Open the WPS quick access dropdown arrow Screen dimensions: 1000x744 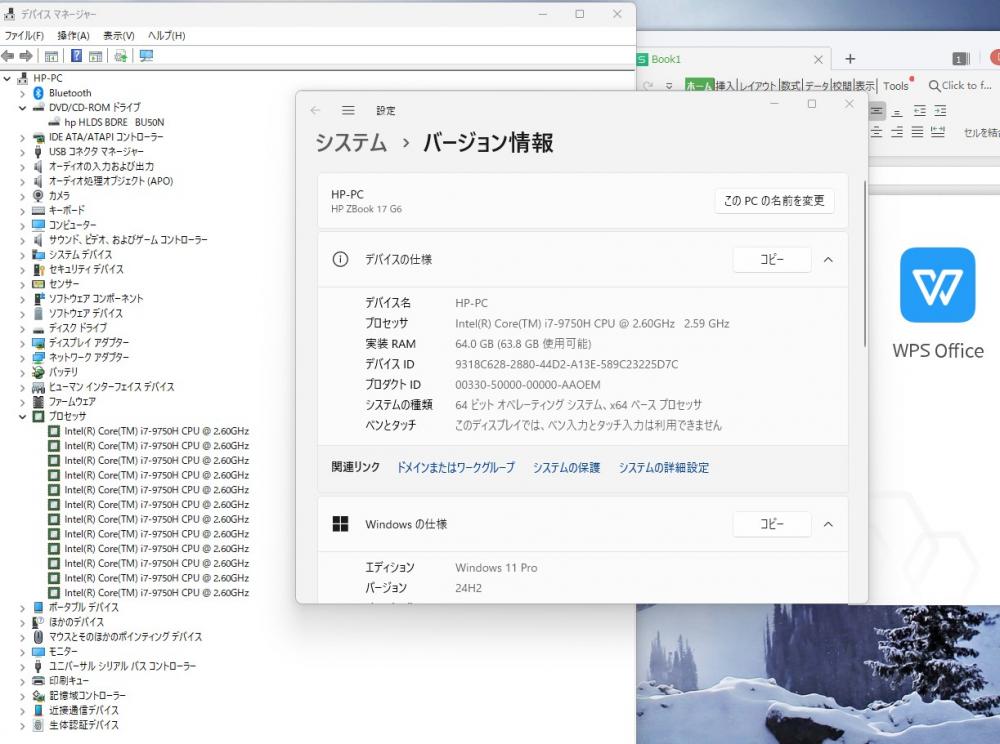coord(669,85)
